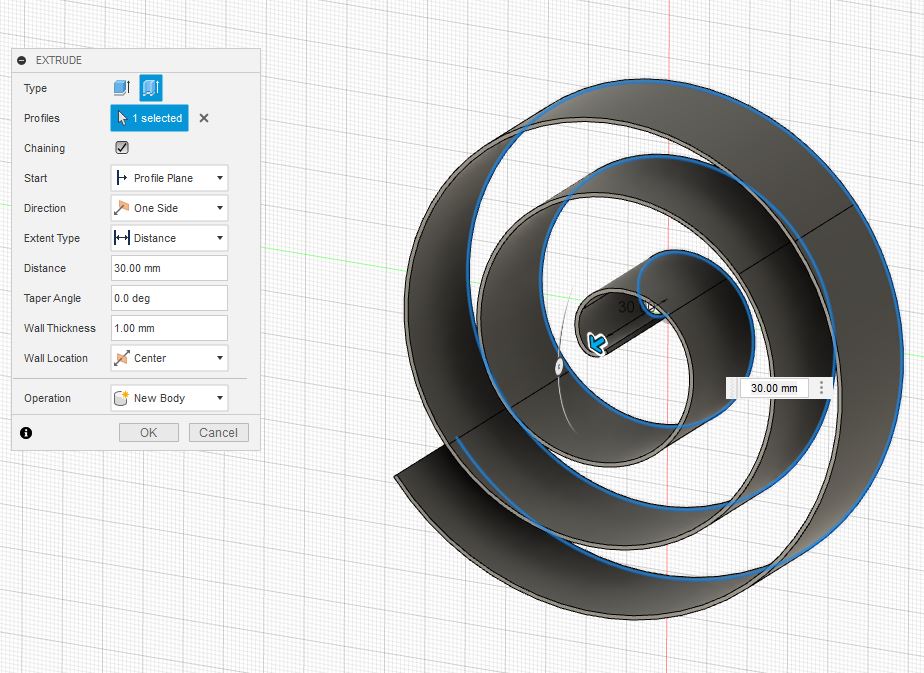Image resolution: width=924 pixels, height=673 pixels.
Task: Click the EXTRUDE dialog title
Action: click(59, 60)
